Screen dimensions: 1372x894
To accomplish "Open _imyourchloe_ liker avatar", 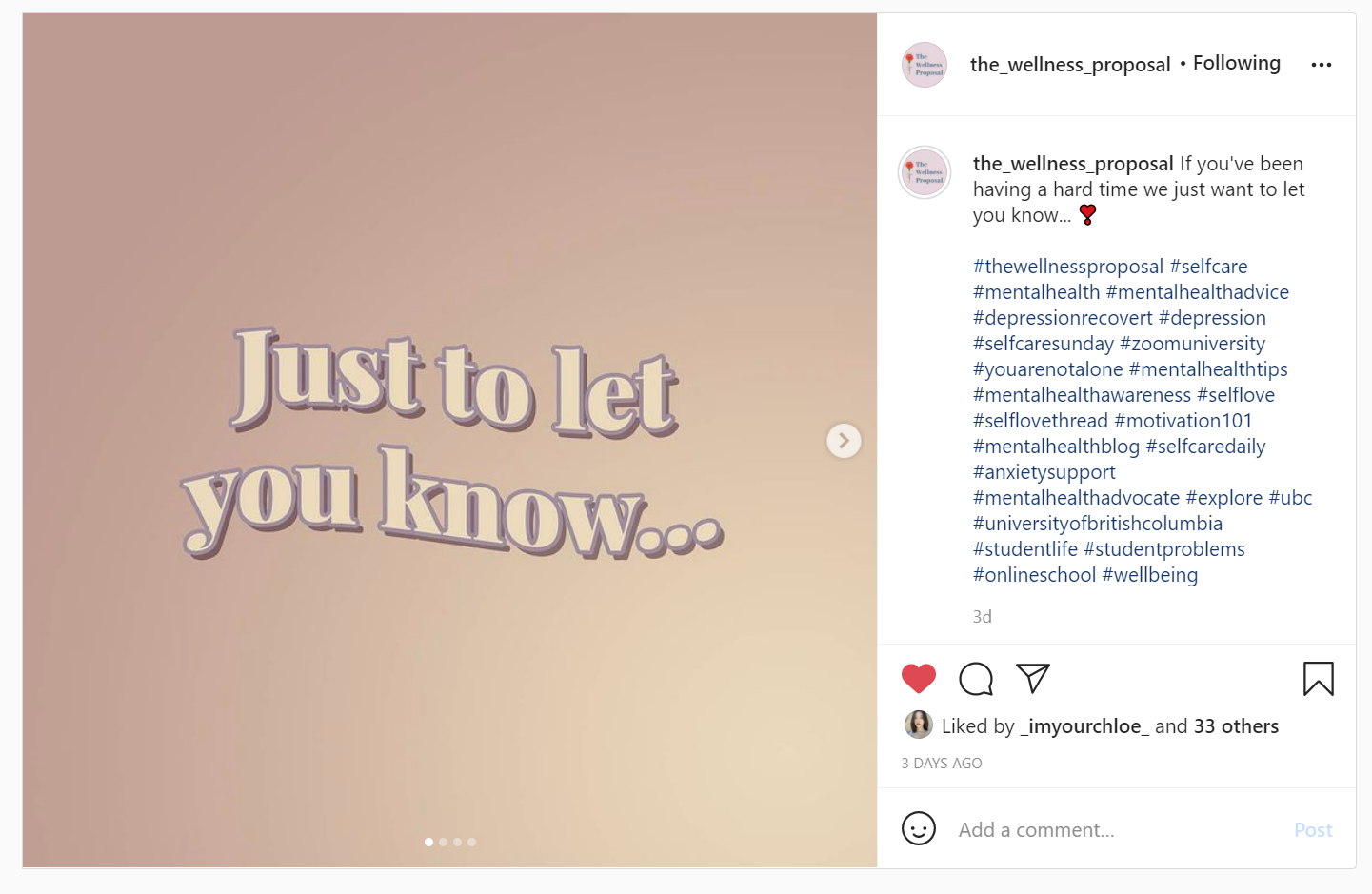I will pos(919,725).
